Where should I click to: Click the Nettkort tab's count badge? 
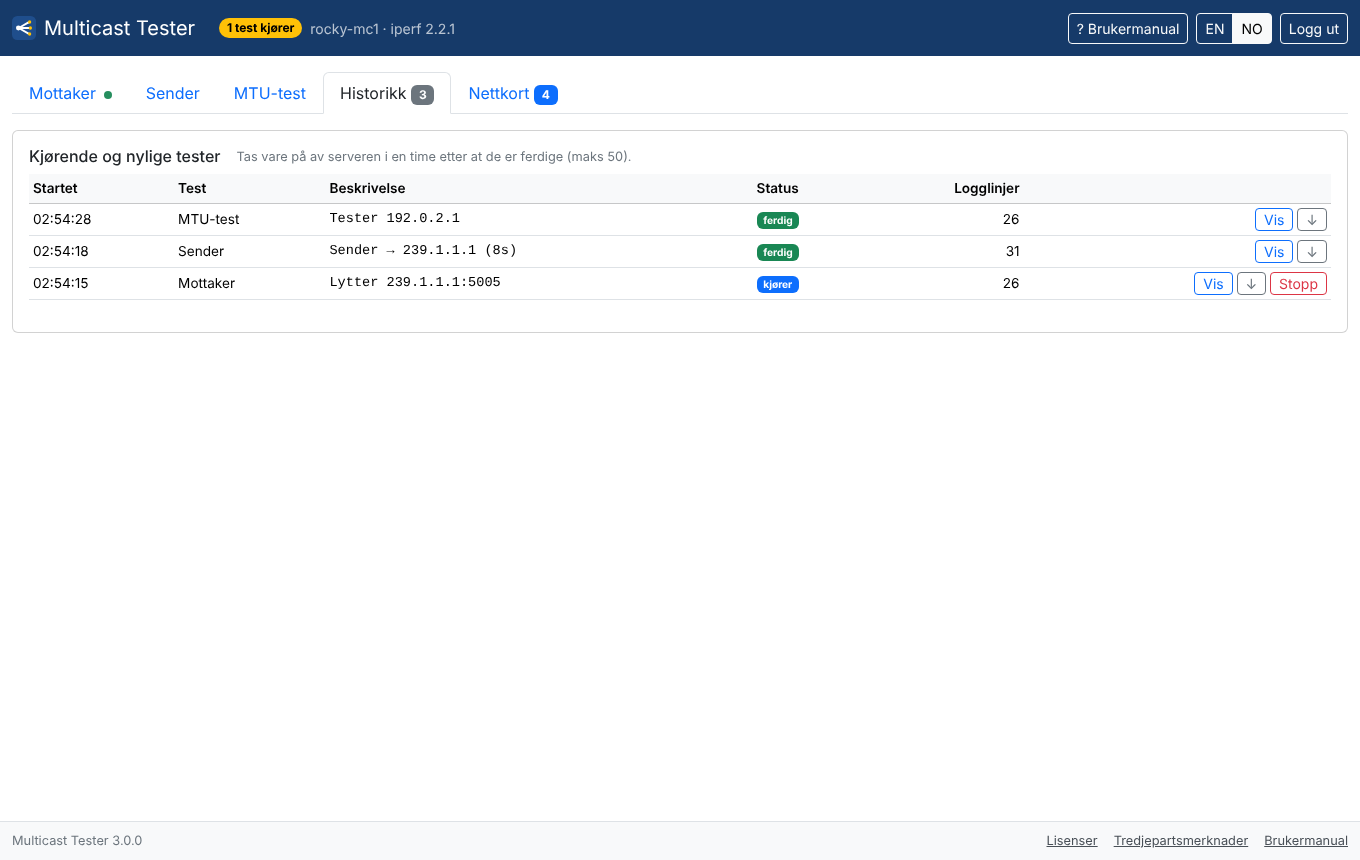546,95
